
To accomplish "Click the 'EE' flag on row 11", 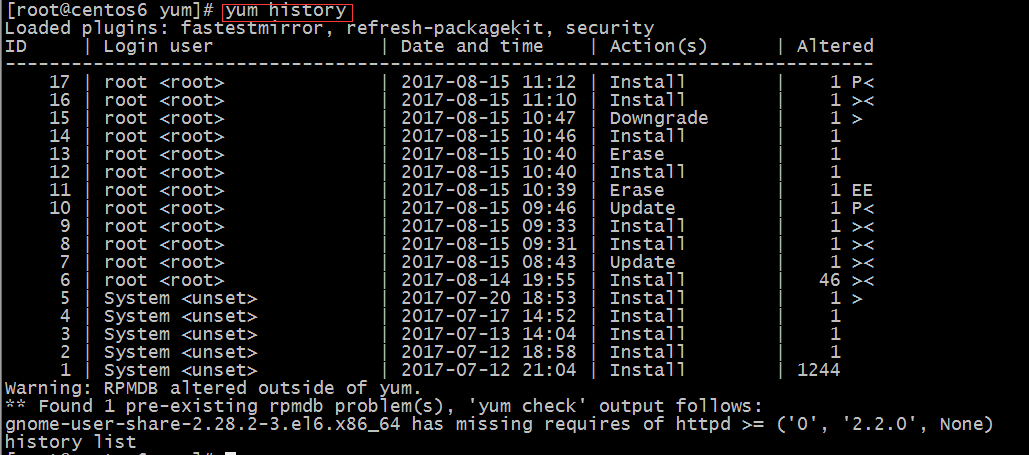I will (862, 190).
